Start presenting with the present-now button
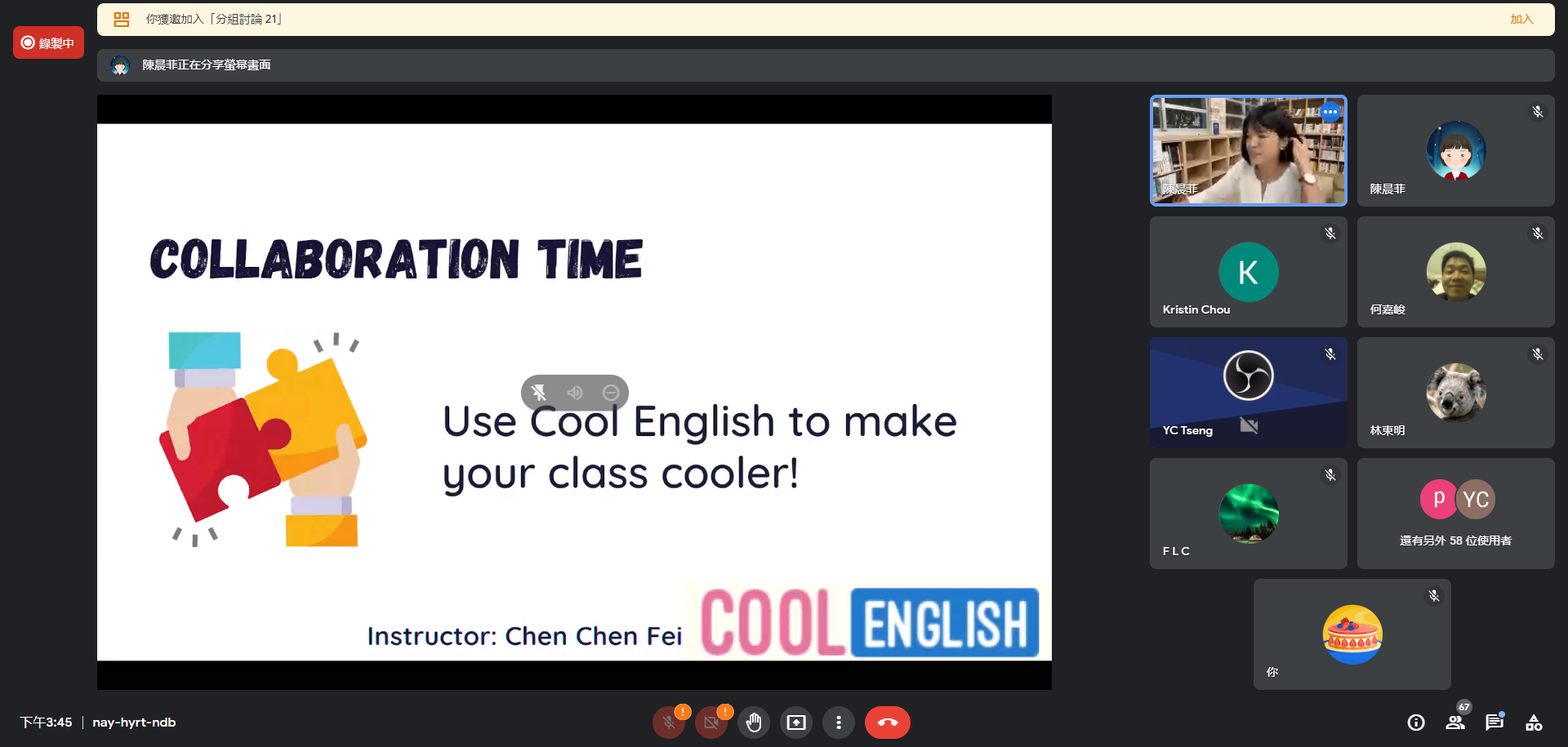 point(796,723)
